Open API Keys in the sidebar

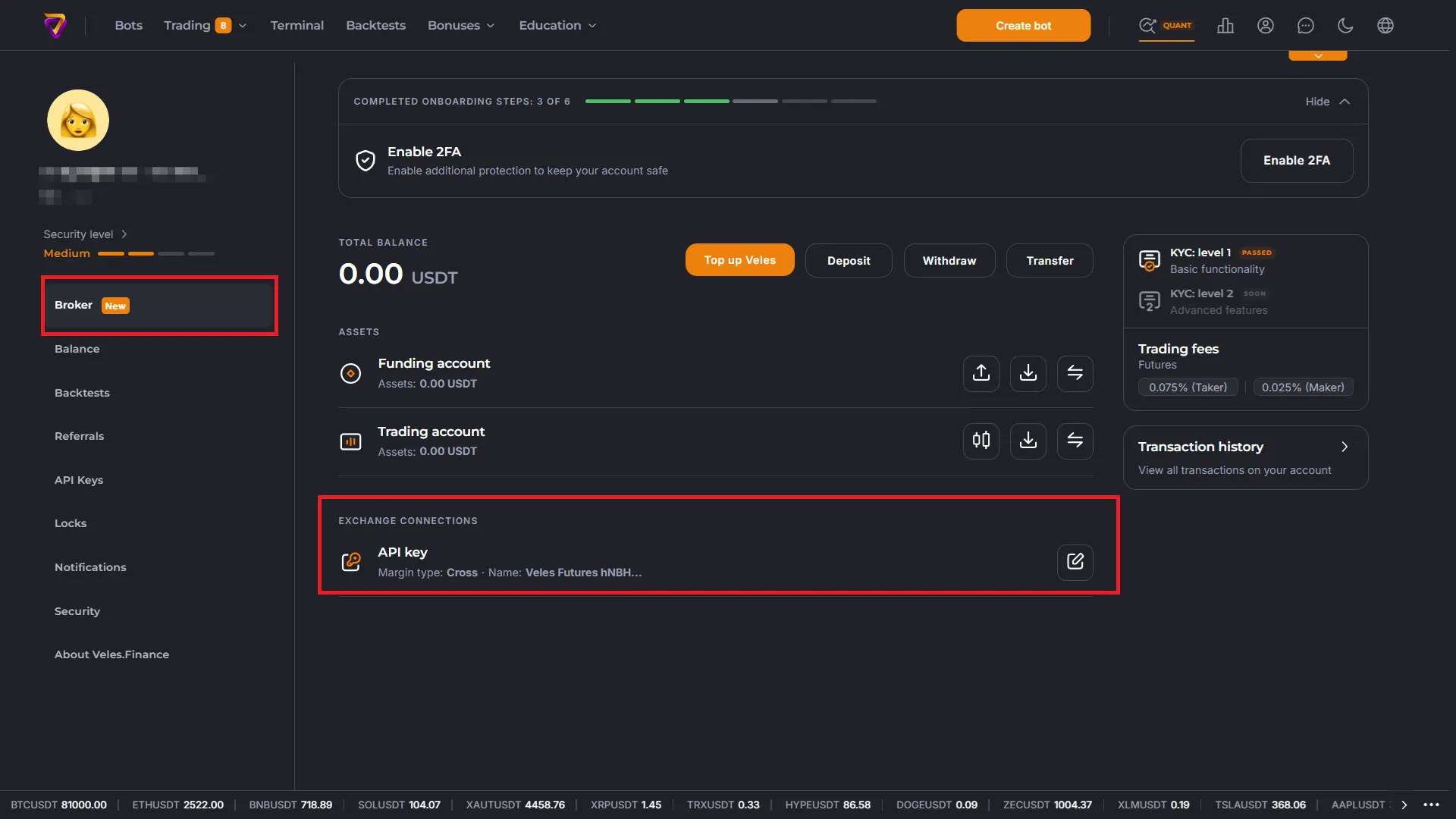[x=79, y=480]
